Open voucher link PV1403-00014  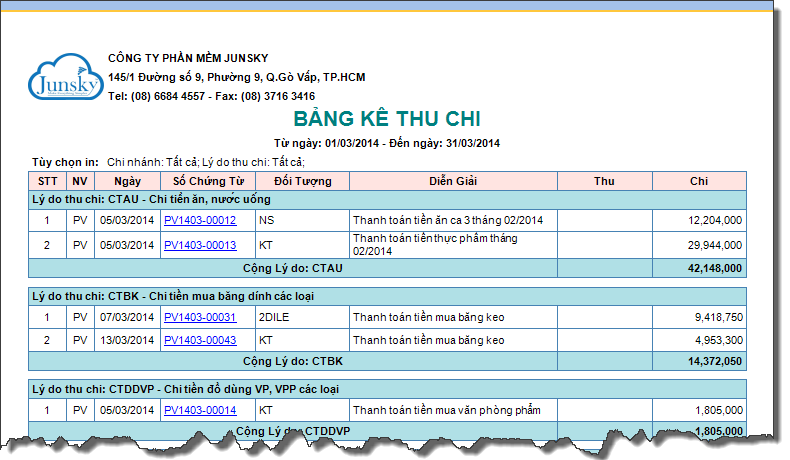200,410
